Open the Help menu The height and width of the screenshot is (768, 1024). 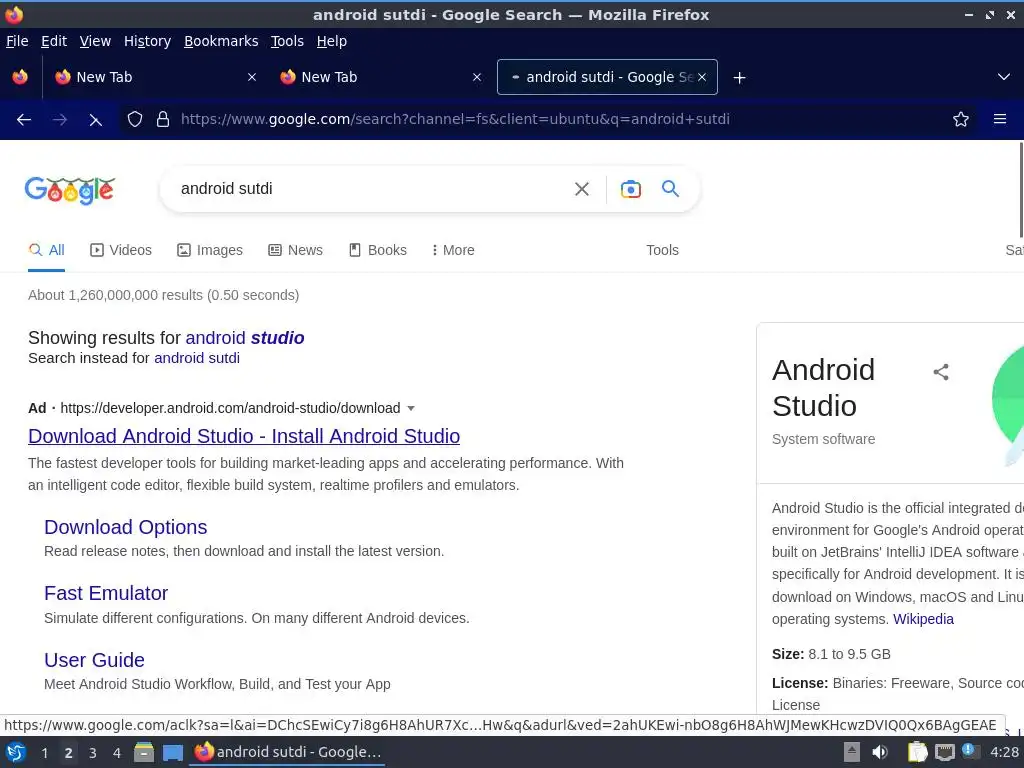(x=331, y=41)
